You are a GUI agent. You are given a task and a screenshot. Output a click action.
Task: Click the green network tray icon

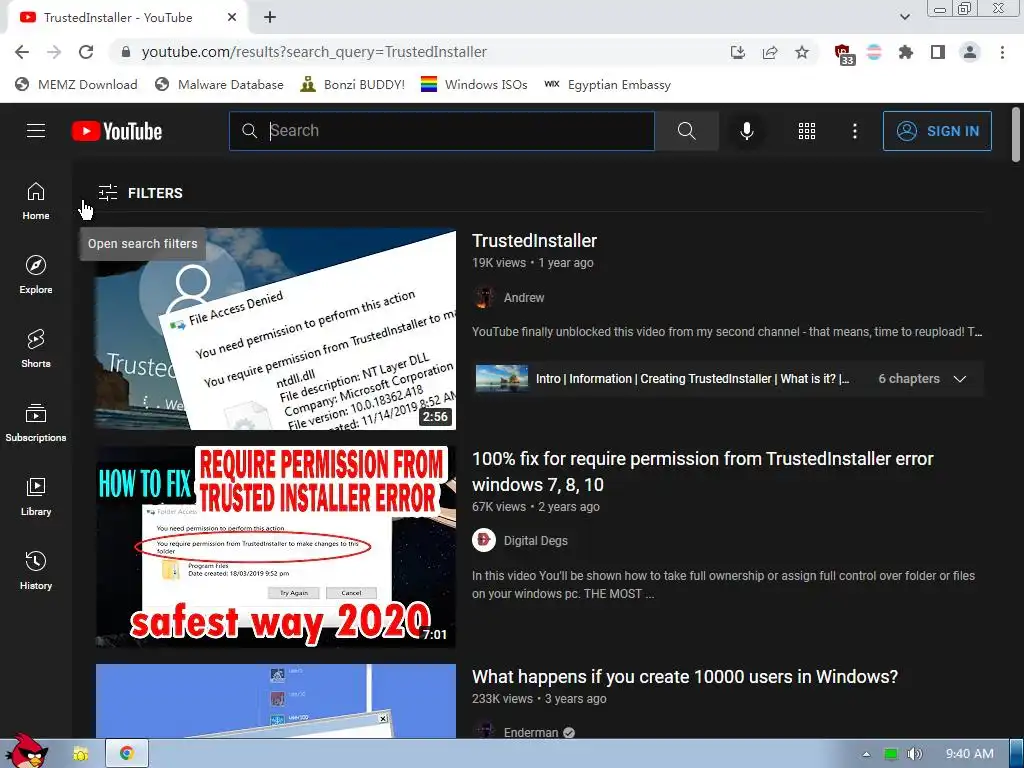coord(890,754)
